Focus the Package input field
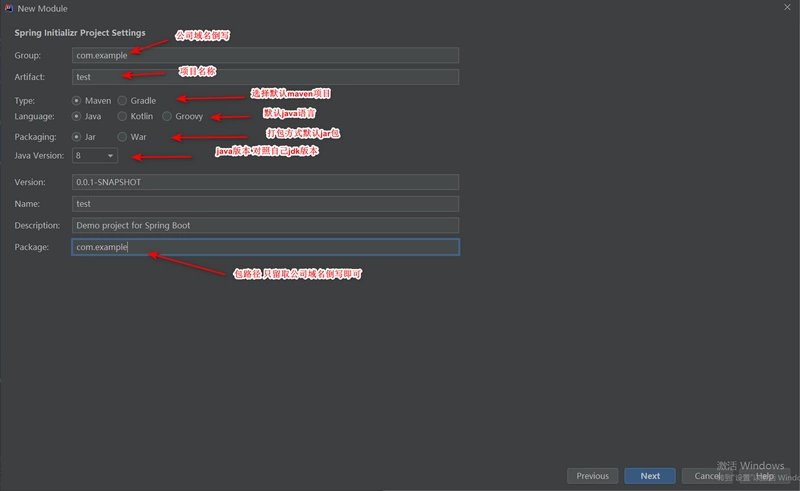 (265, 247)
